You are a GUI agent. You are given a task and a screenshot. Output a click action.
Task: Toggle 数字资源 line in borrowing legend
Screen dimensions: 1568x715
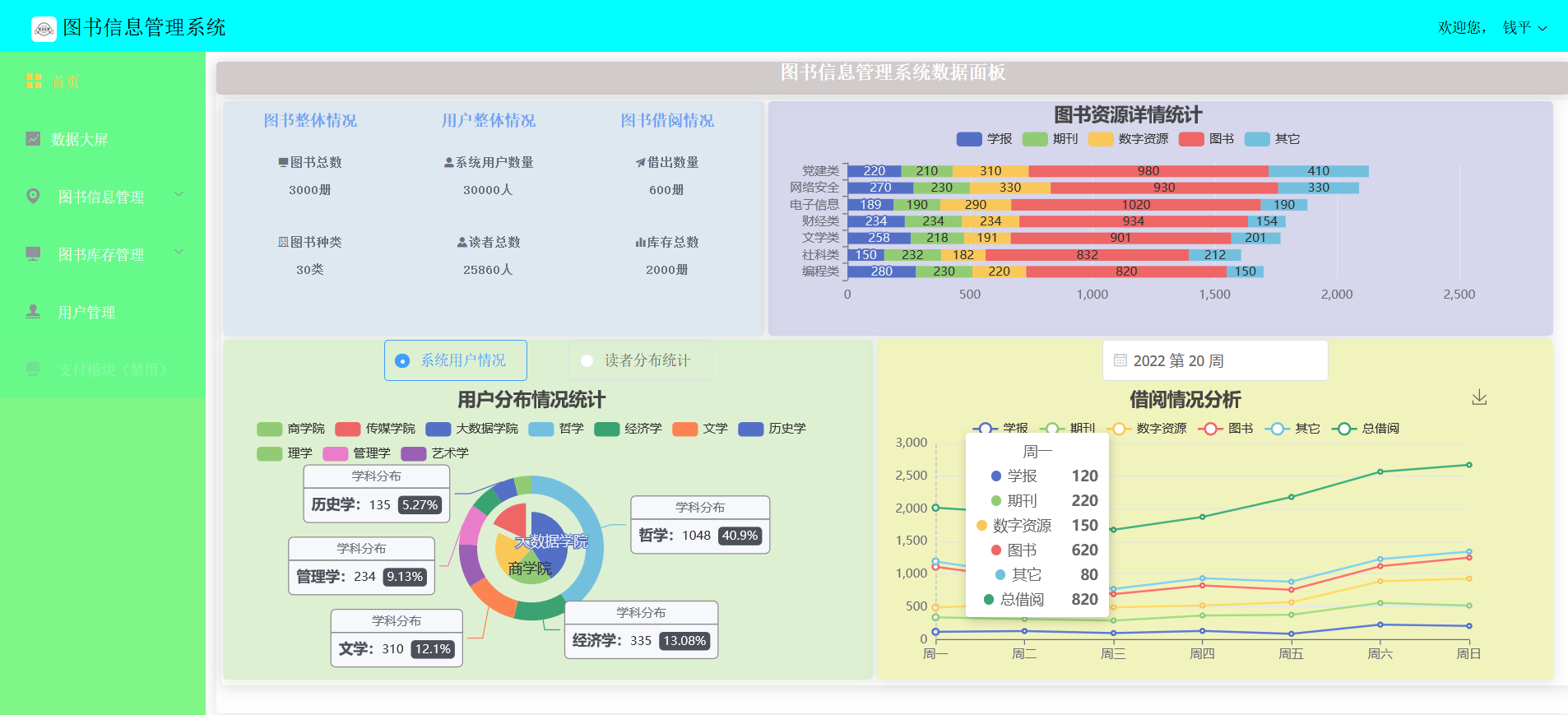click(x=1147, y=429)
